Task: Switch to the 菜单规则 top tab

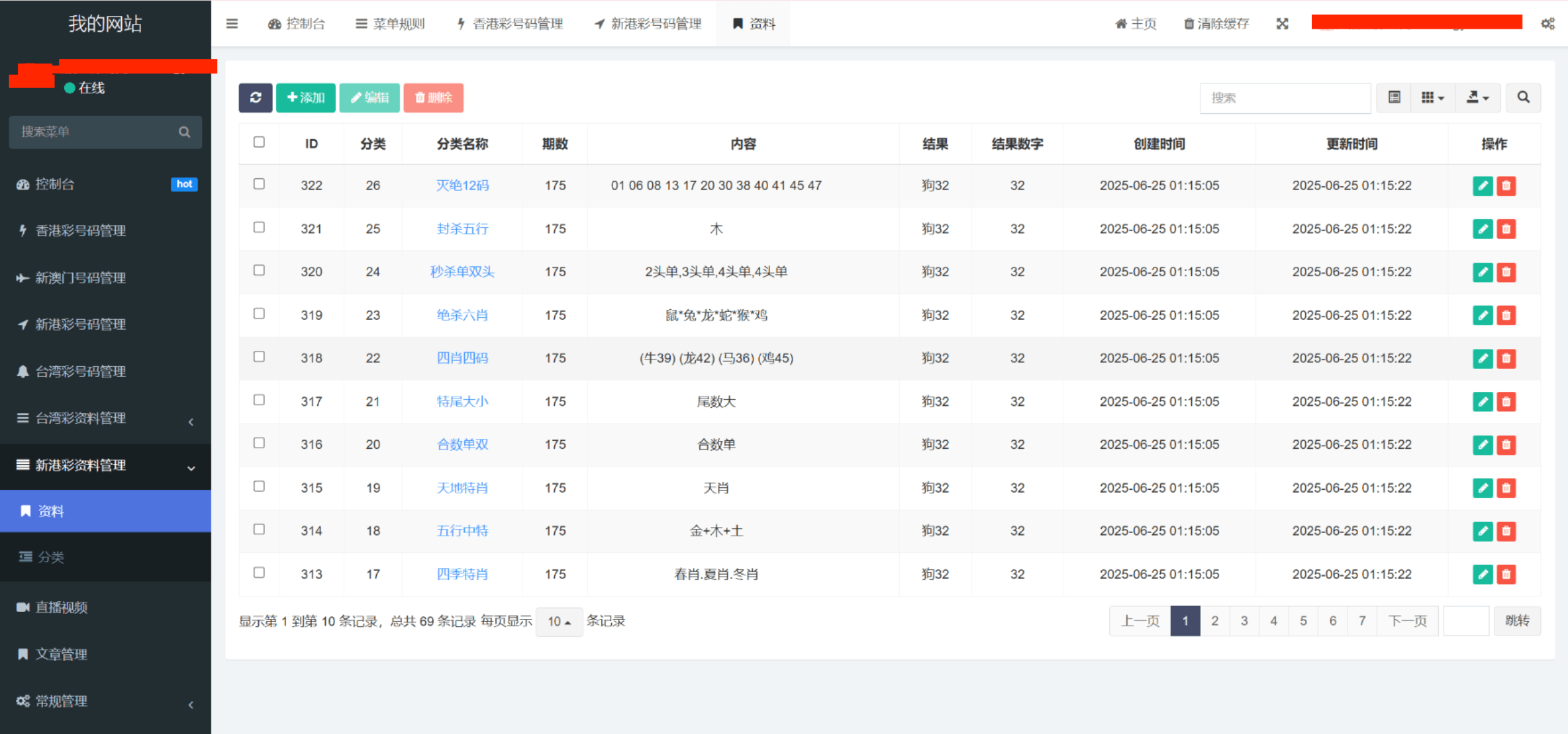Action: [390, 24]
